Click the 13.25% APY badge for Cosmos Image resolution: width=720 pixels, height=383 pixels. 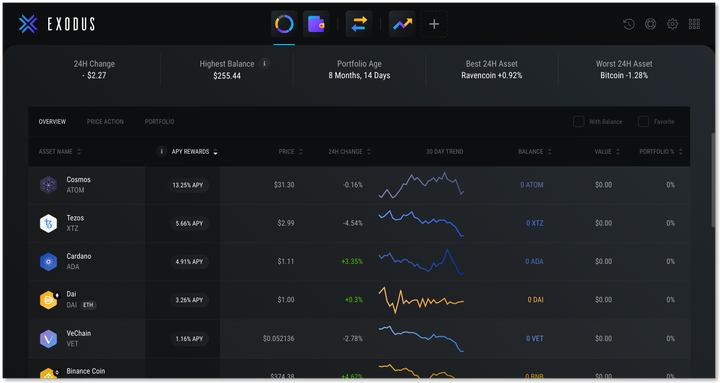188,185
